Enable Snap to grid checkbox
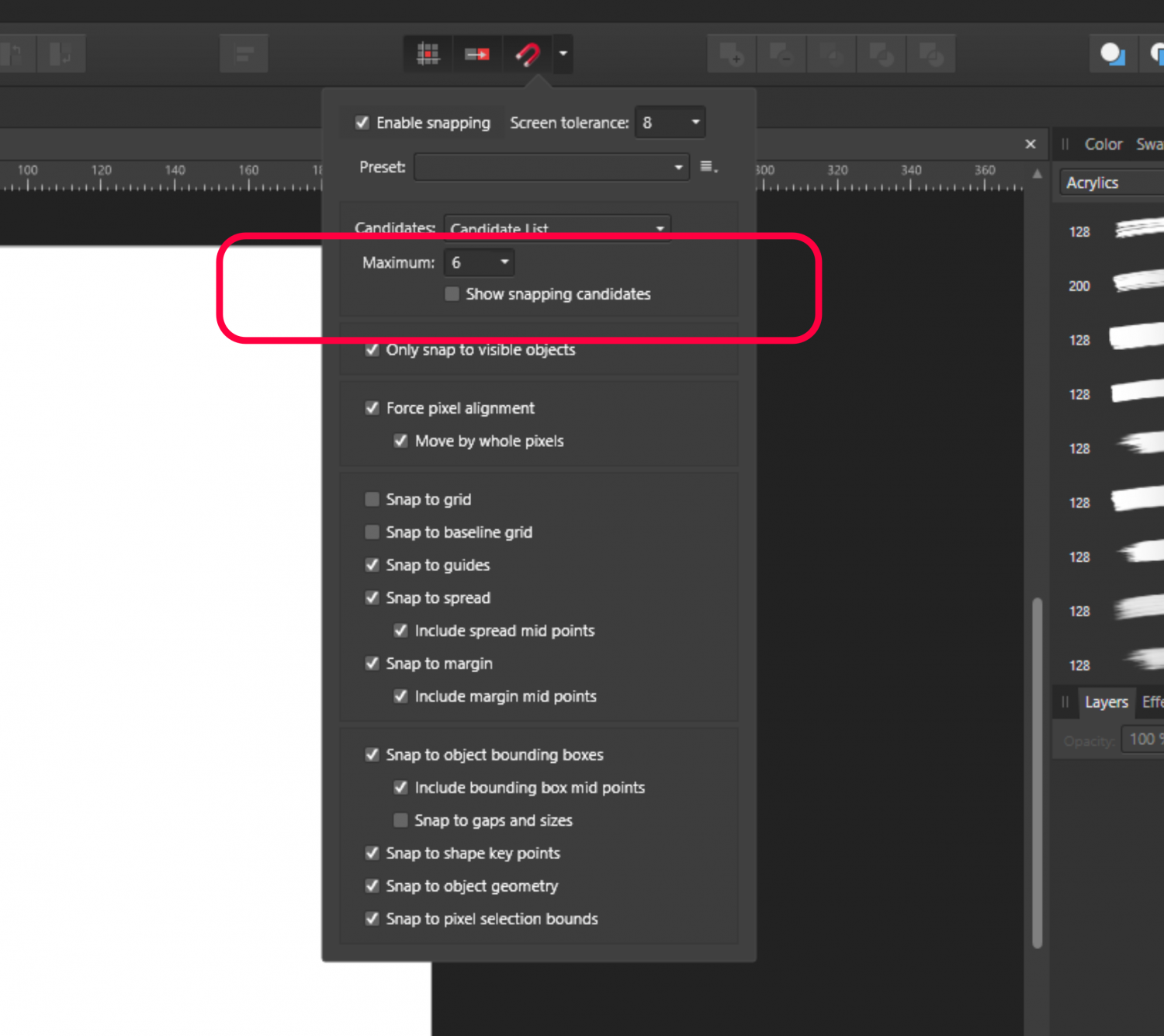1164x1036 pixels. tap(372, 499)
